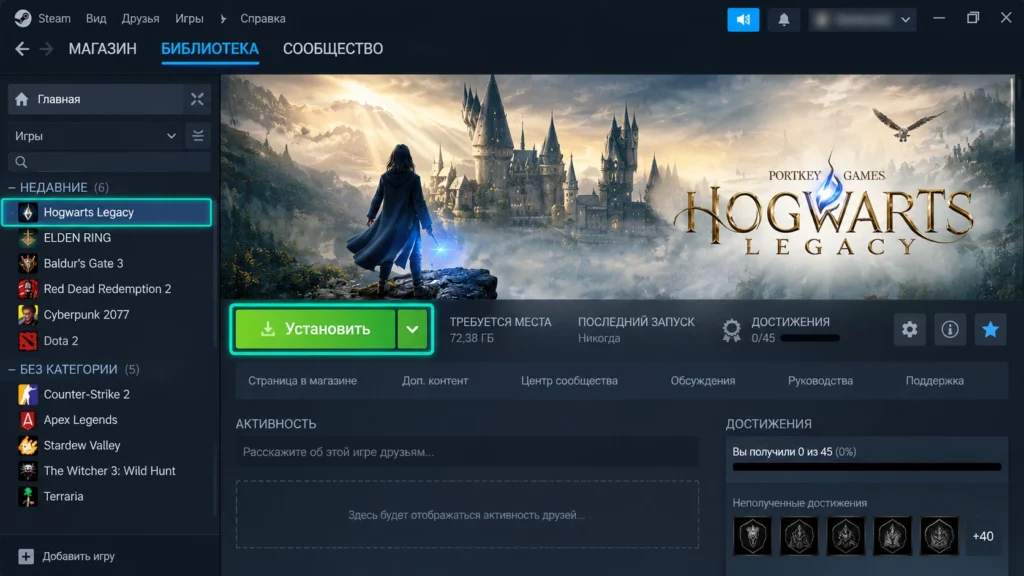Open game settings gear icon

(910, 329)
